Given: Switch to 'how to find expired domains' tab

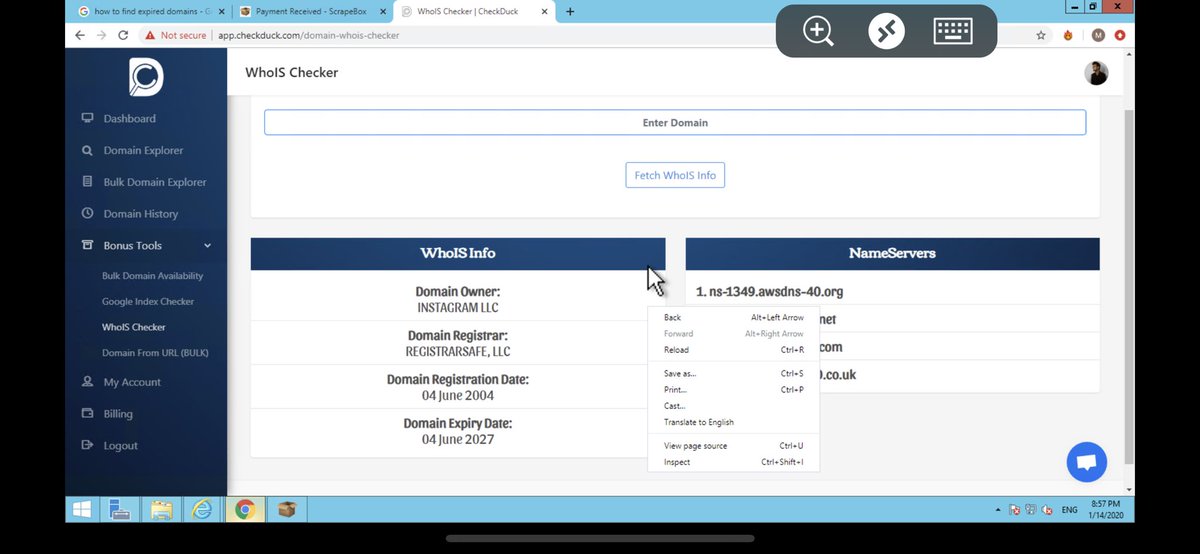Looking at the screenshot, I should (152, 12).
